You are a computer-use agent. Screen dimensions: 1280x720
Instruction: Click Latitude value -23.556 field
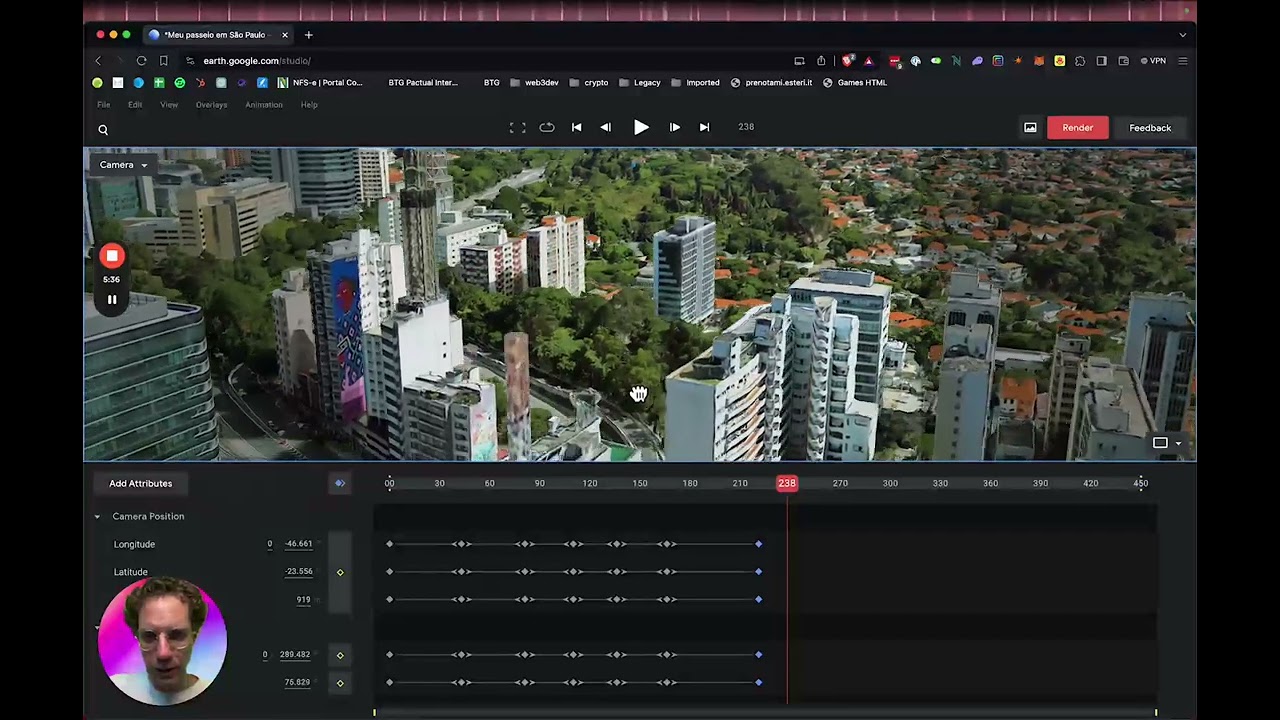pos(299,572)
